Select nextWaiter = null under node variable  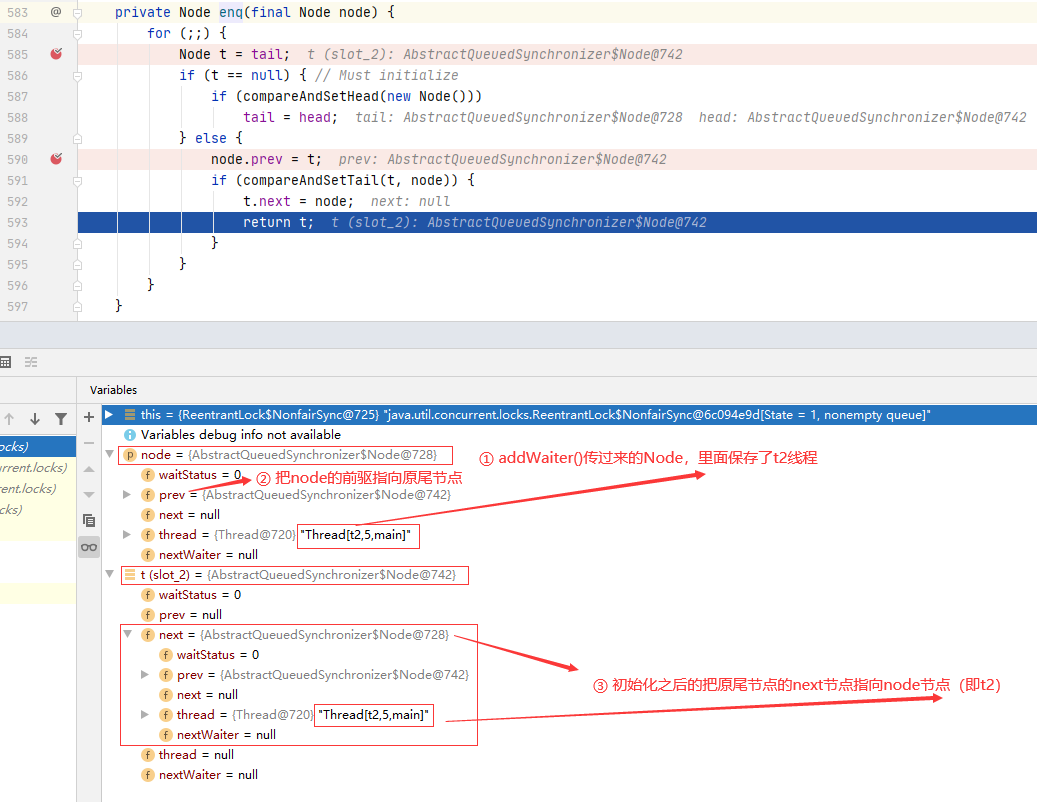(x=569, y=554)
